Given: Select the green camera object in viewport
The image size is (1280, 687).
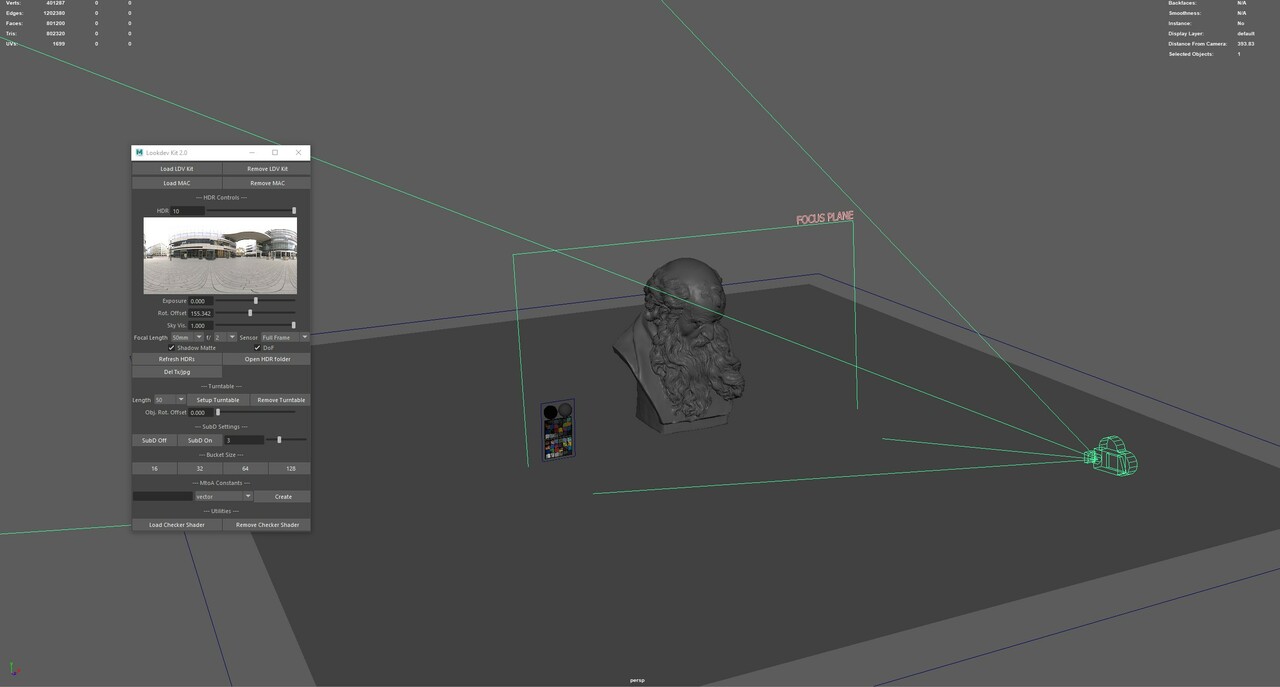Looking at the screenshot, I should pyautogui.click(x=1112, y=456).
